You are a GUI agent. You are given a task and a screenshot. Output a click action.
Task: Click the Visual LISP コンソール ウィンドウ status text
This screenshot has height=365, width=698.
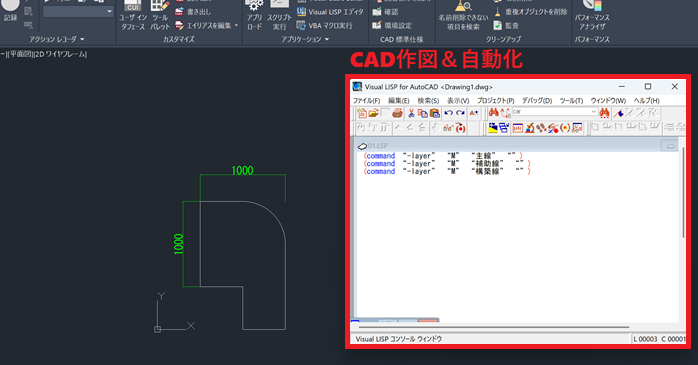[399, 339]
